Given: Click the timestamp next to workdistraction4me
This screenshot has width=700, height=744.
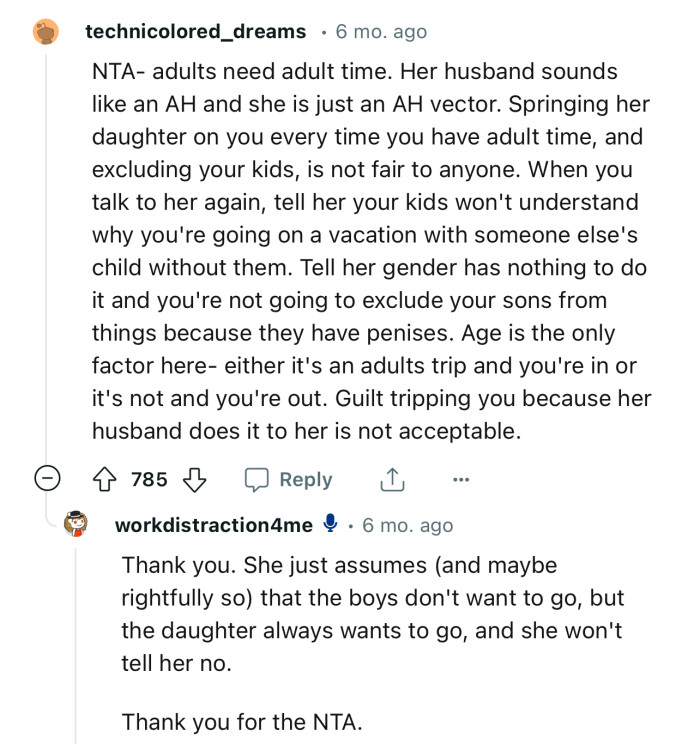Looking at the screenshot, I should click(407, 525).
